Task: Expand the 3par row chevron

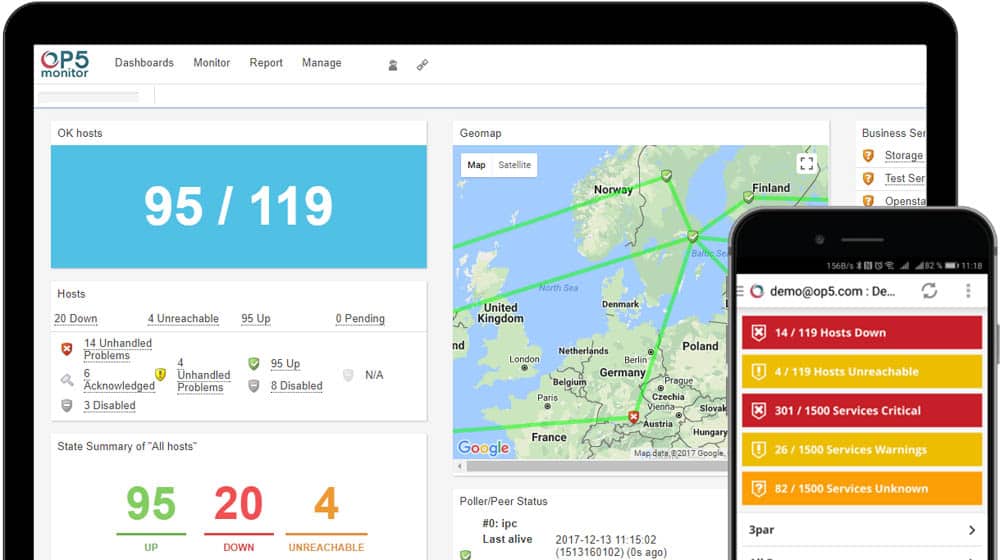Action: (x=972, y=530)
